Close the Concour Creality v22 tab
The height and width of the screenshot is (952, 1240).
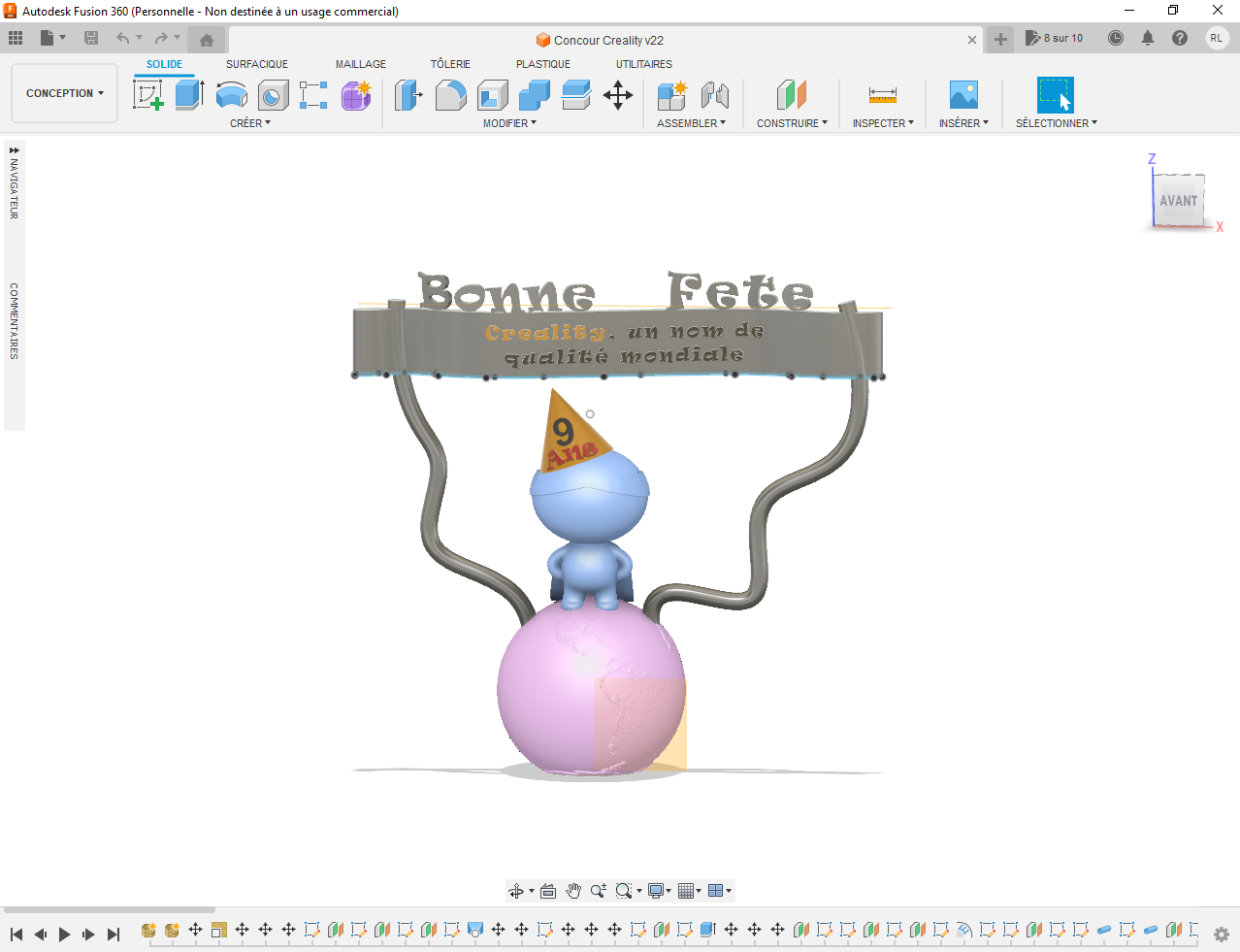coord(972,40)
